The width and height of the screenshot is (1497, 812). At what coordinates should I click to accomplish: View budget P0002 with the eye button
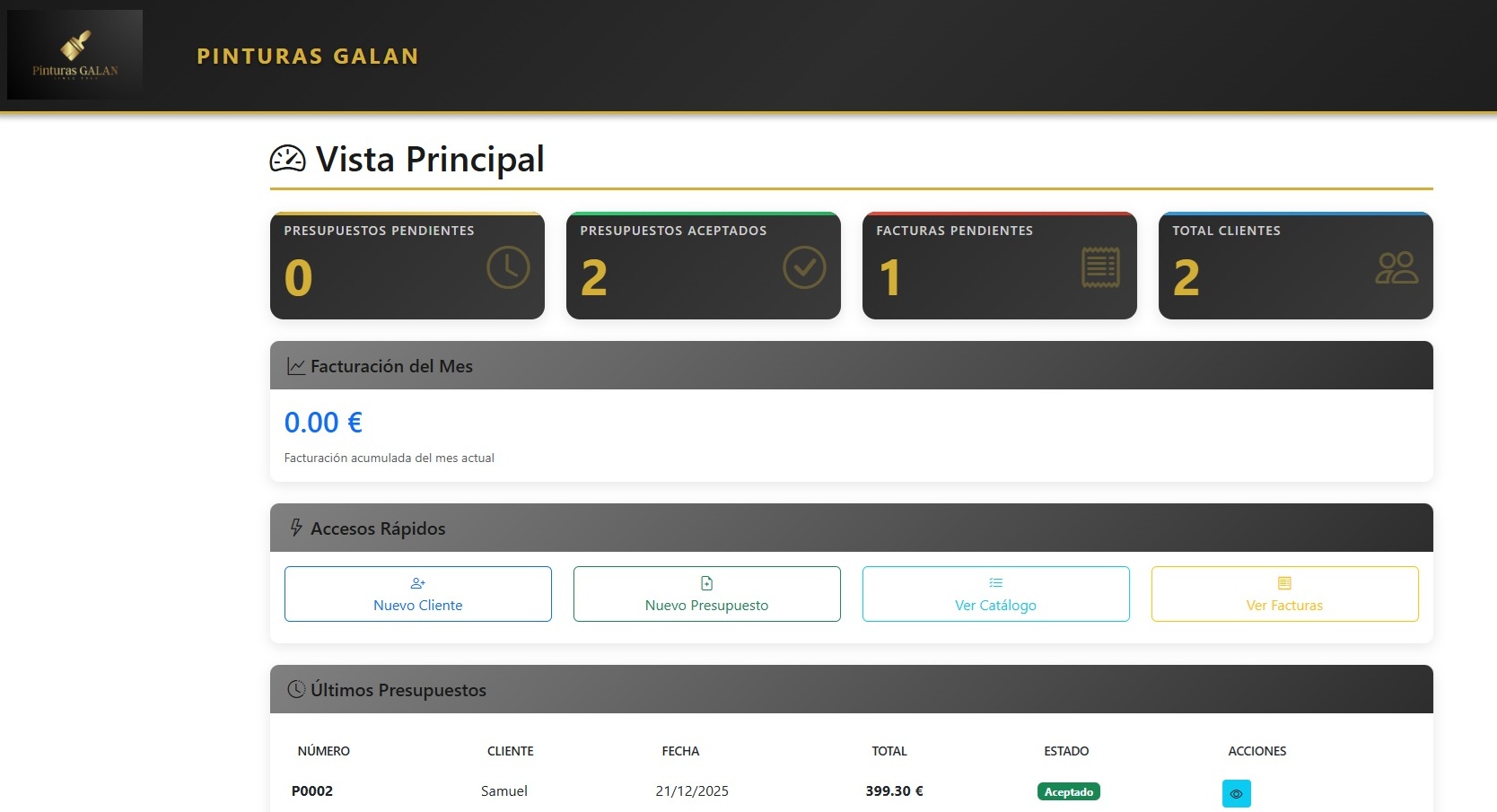1236,793
